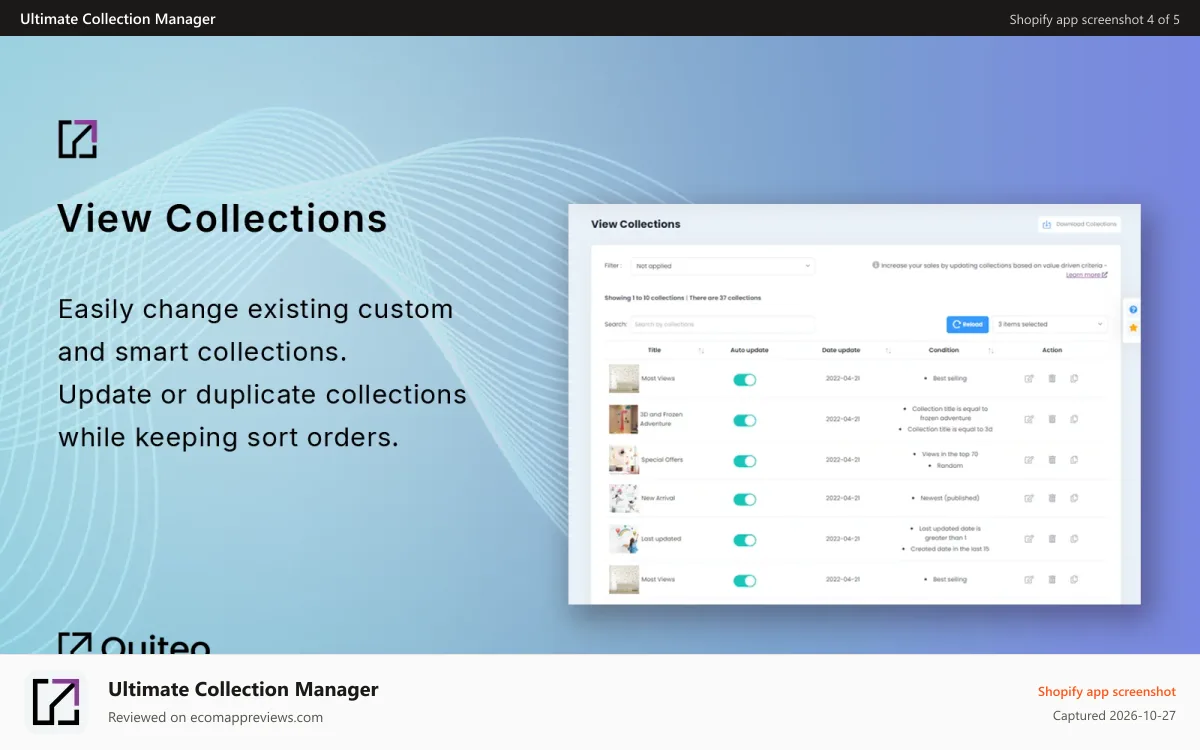Viewport: 1200px width, 750px height.
Task: Duplicate the New Arrival collection
Action: pyautogui.click(x=1074, y=498)
